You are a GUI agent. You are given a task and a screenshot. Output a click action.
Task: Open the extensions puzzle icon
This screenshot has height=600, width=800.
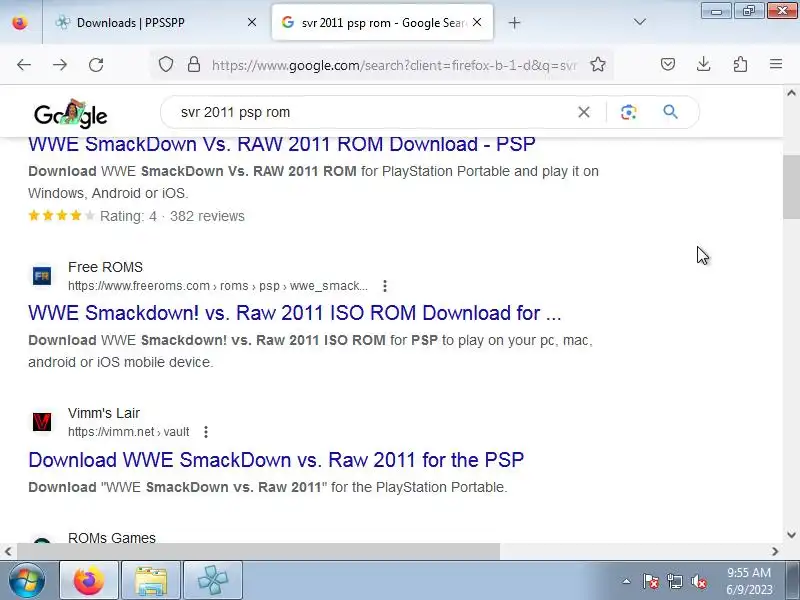point(740,64)
